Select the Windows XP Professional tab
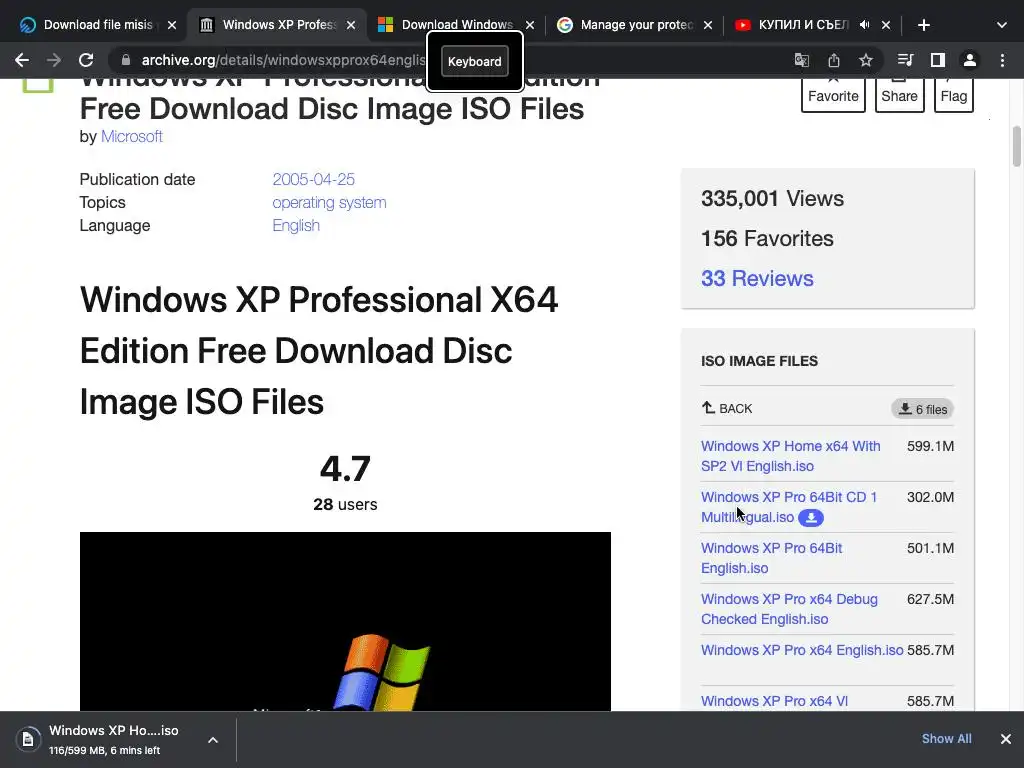 (277, 25)
